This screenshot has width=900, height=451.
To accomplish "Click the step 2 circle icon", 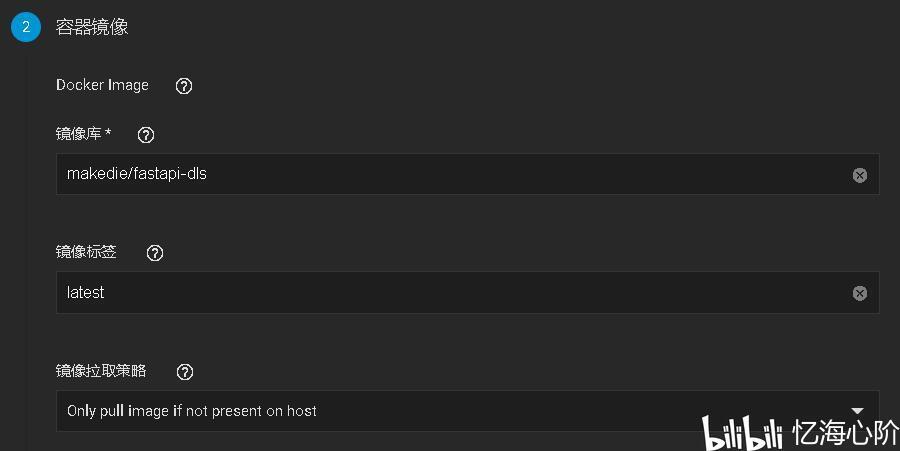I will pyautogui.click(x=26, y=27).
